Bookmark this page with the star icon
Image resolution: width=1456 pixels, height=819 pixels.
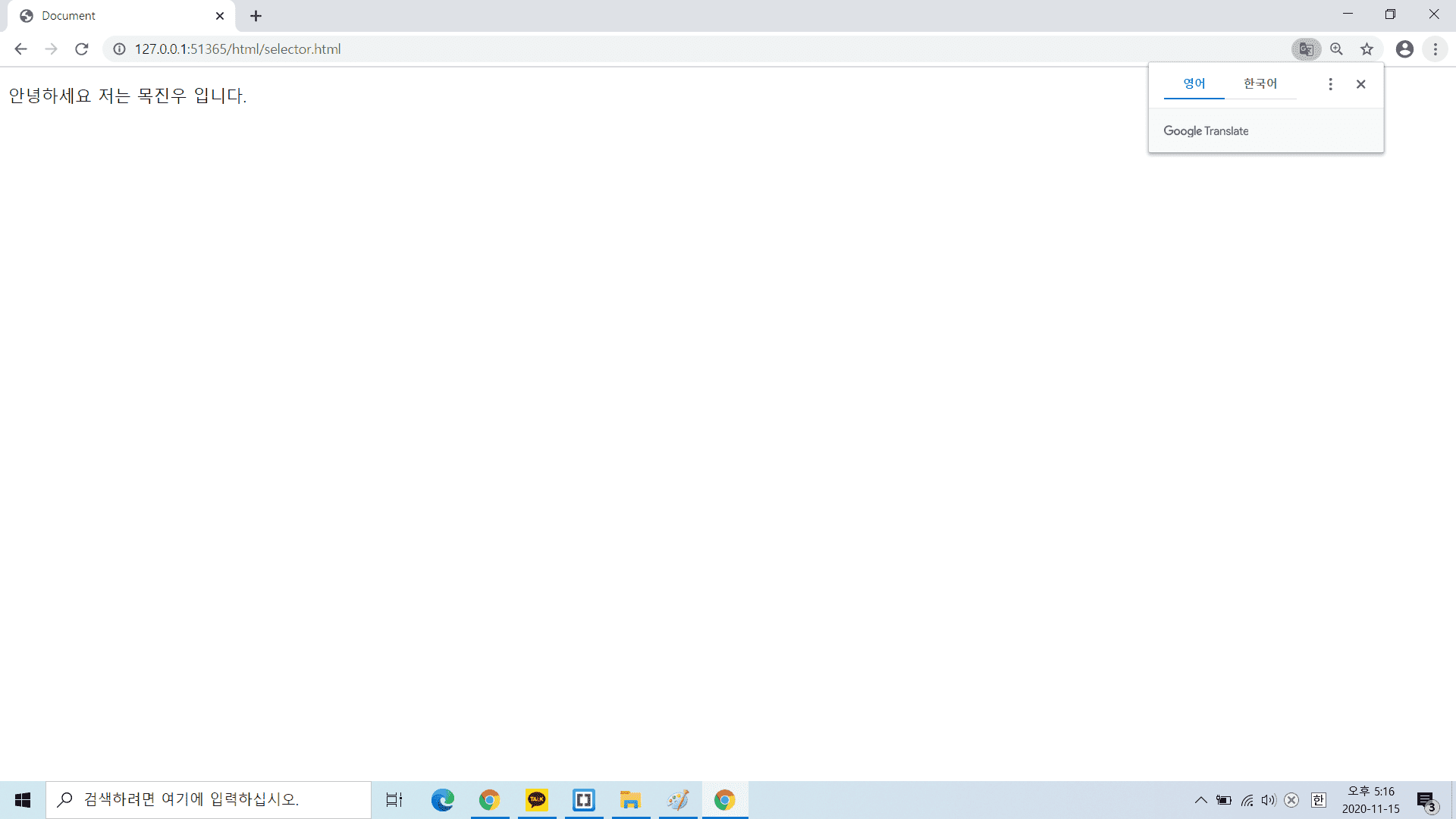[x=1367, y=49]
